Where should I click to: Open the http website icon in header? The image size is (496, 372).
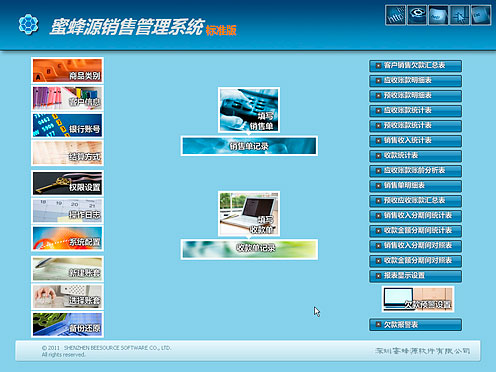[x=395, y=15]
